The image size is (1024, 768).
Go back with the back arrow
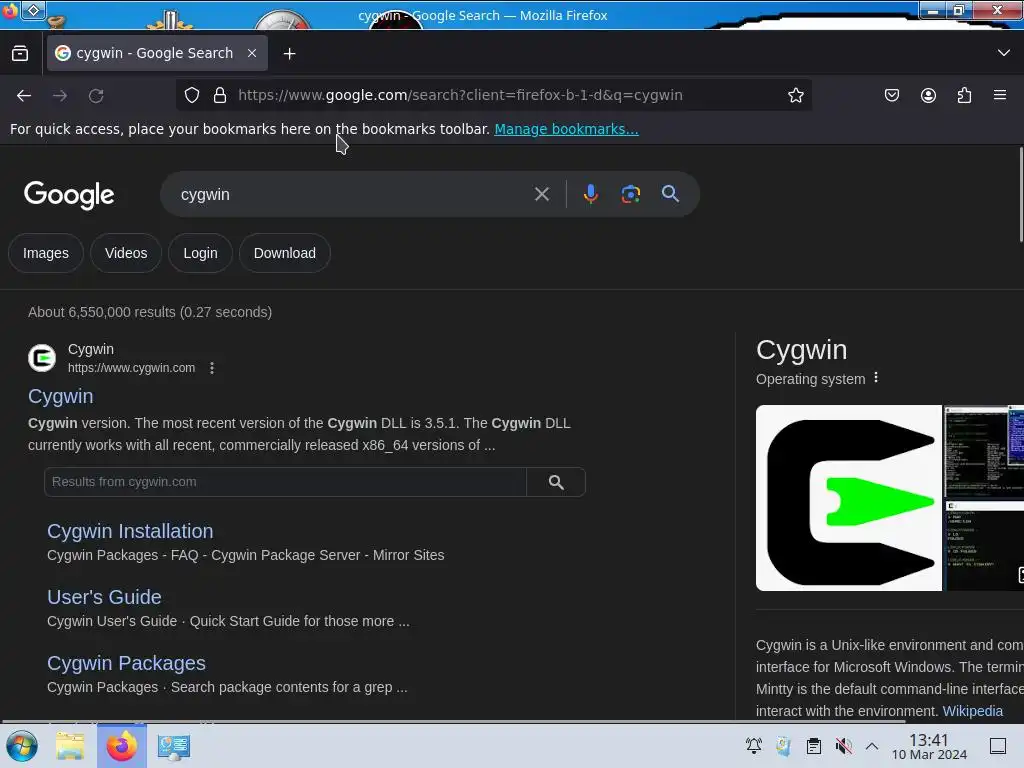pyautogui.click(x=24, y=95)
